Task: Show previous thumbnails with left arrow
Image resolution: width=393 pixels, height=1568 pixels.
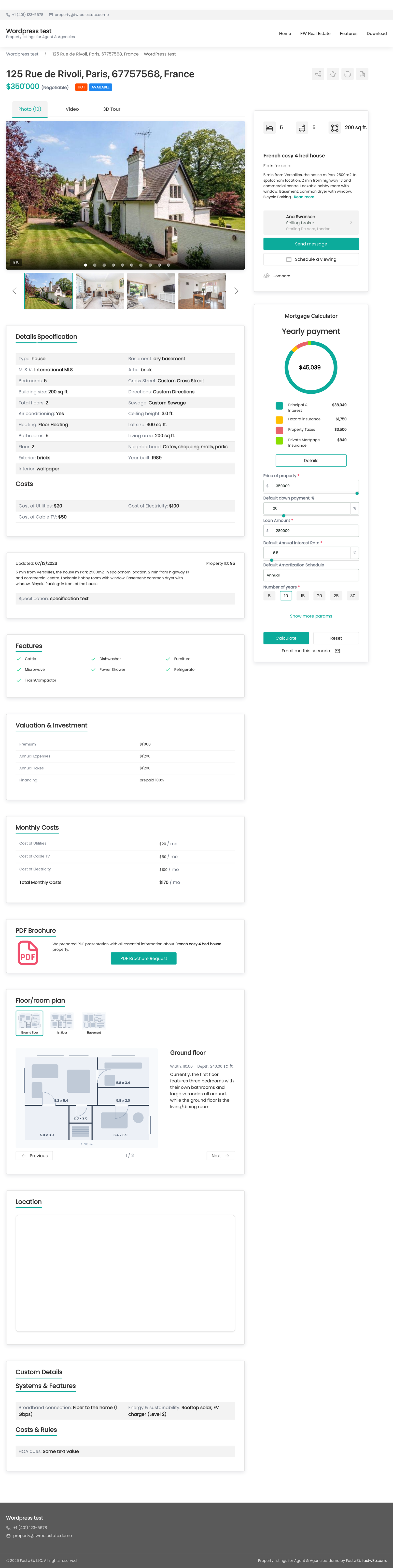Action: coord(15,291)
